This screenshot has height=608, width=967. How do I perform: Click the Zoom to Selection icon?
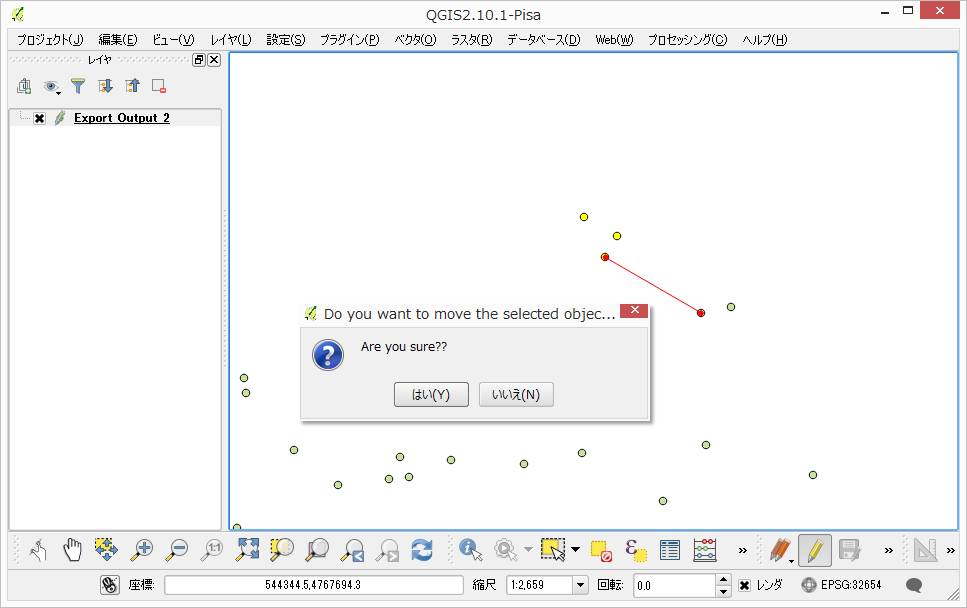tap(282, 549)
